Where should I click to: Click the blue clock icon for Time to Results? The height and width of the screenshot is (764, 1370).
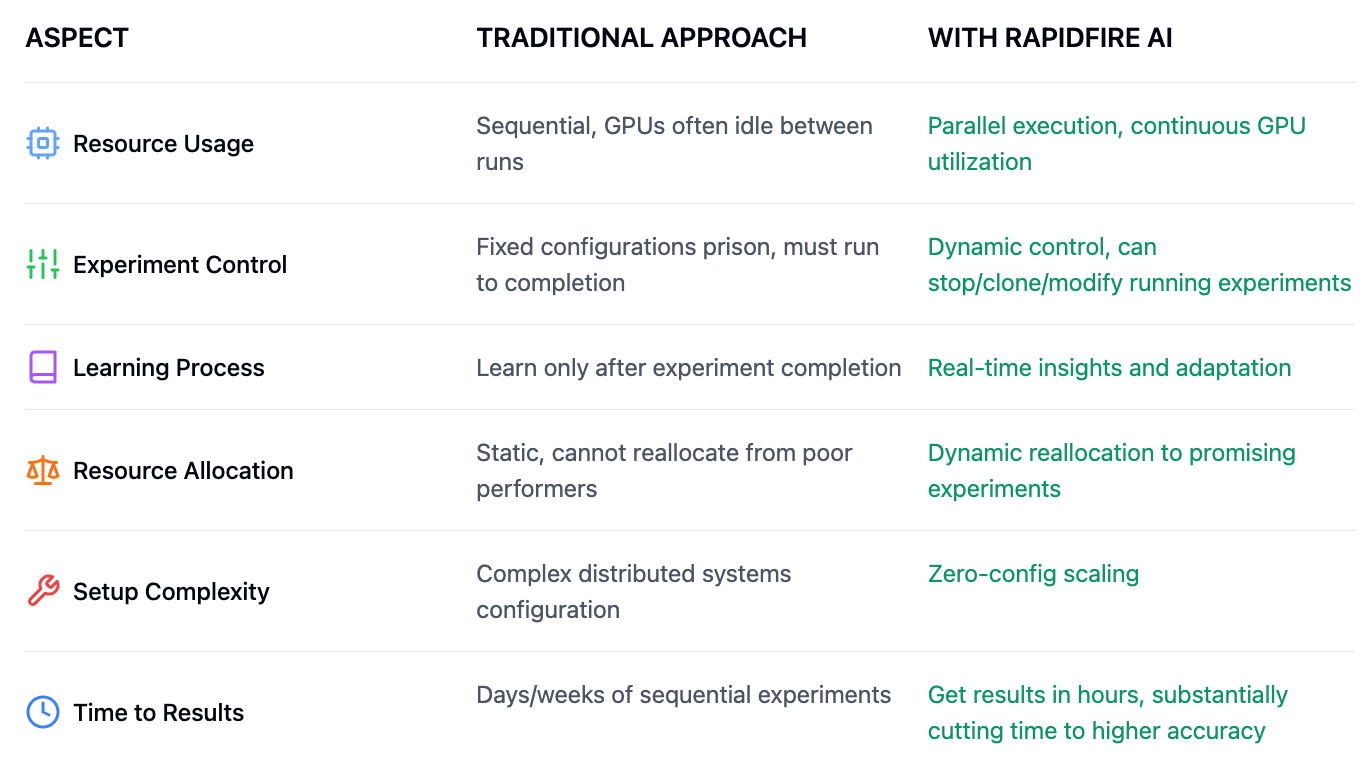(x=42, y=713)
